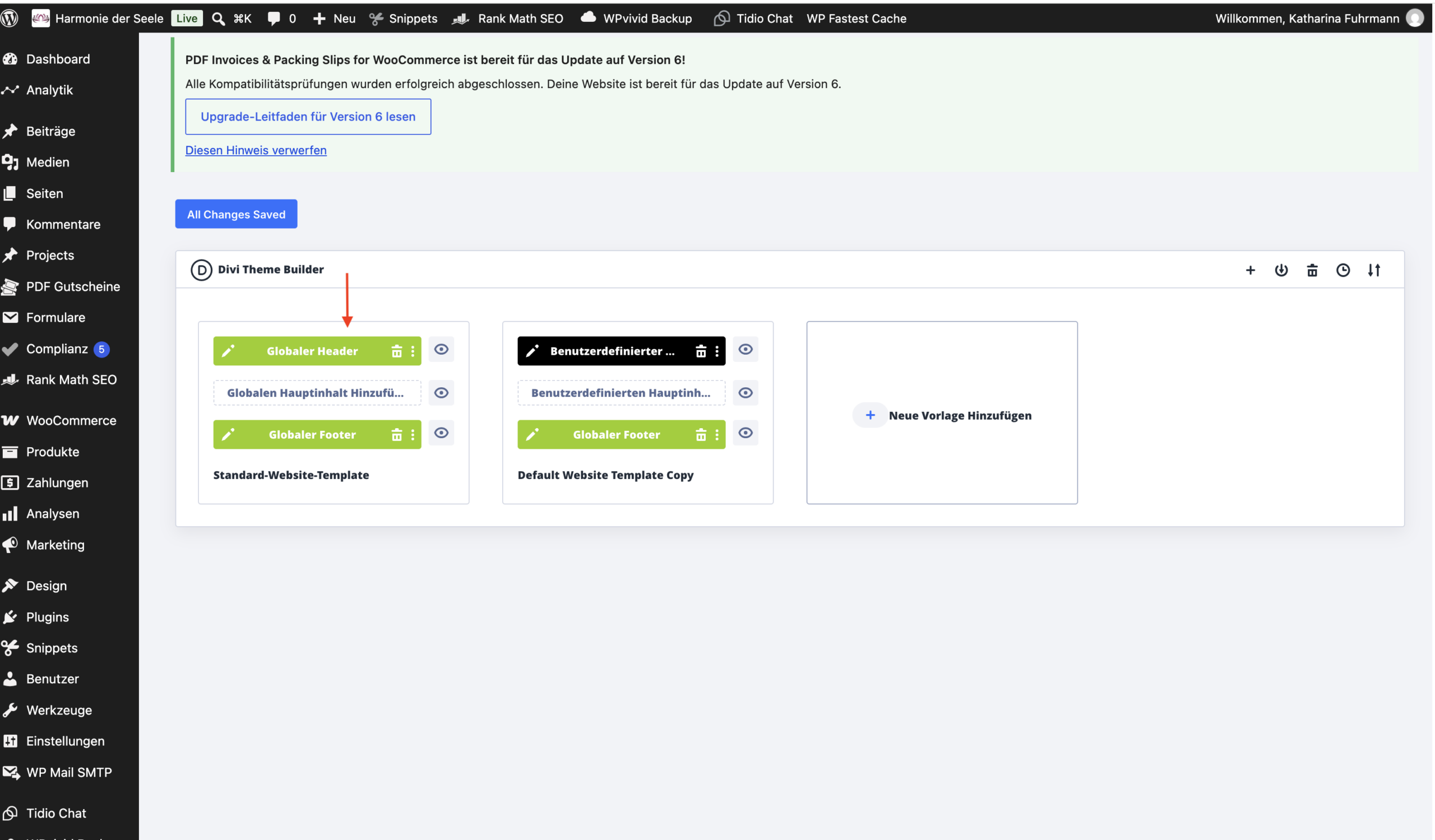Toggle visibility of Globaler Header in Standard template
1435x840 pixels.
point(441,350)
